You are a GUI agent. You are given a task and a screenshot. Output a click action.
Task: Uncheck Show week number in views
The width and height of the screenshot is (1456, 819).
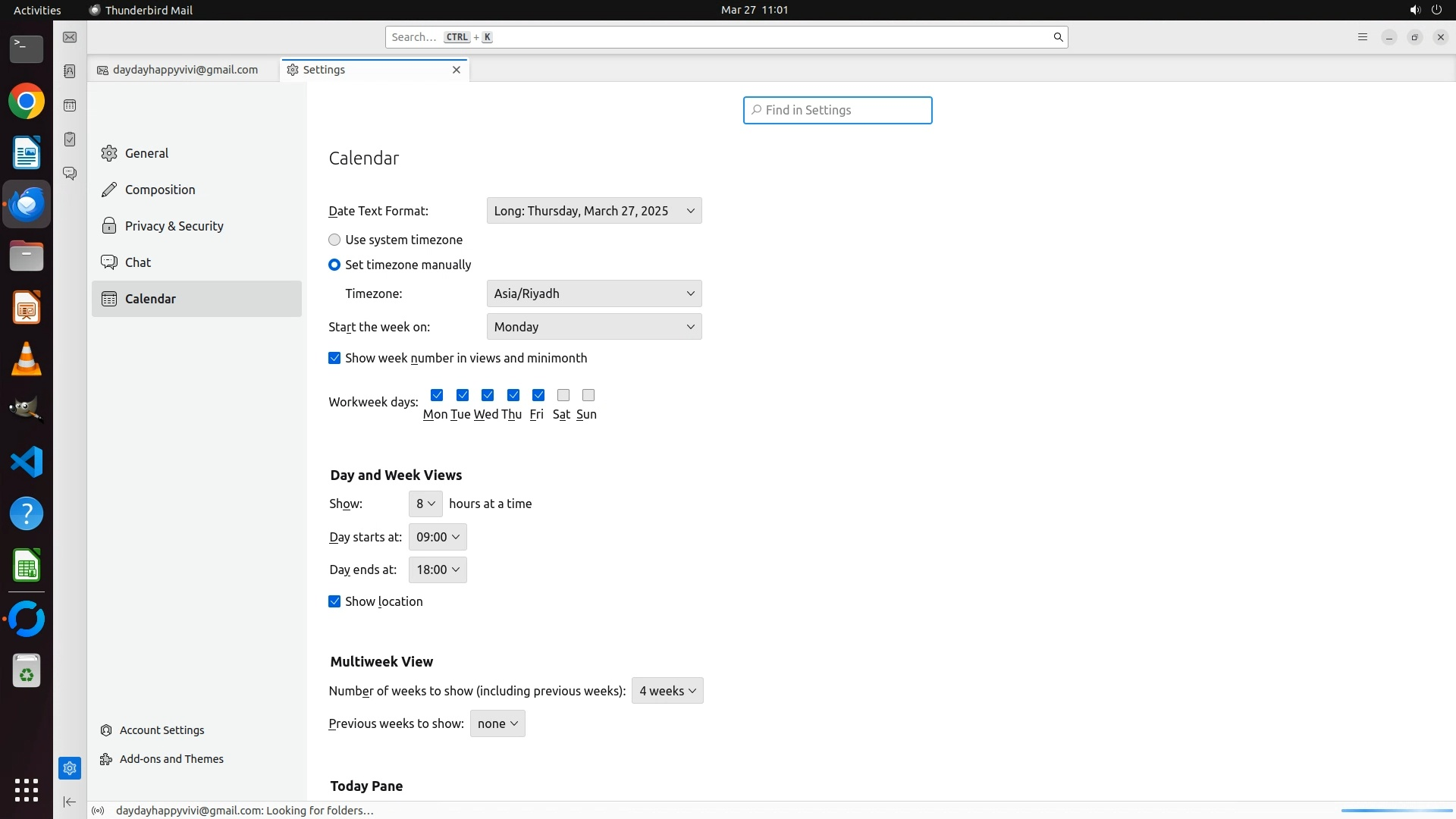pos(334,358)
